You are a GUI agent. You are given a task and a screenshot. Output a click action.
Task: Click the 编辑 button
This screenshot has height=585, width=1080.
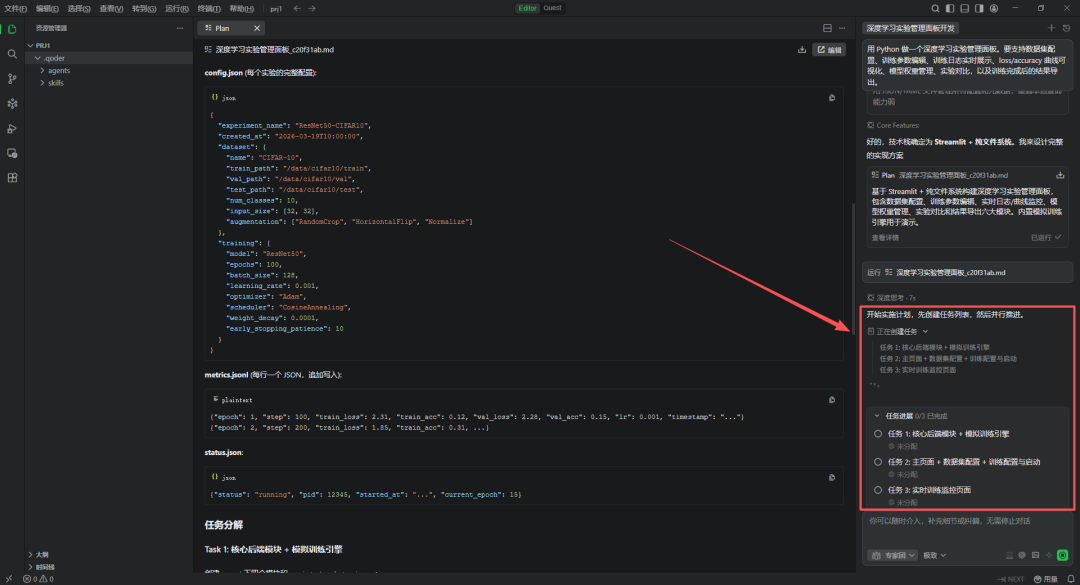click(830, 49)
